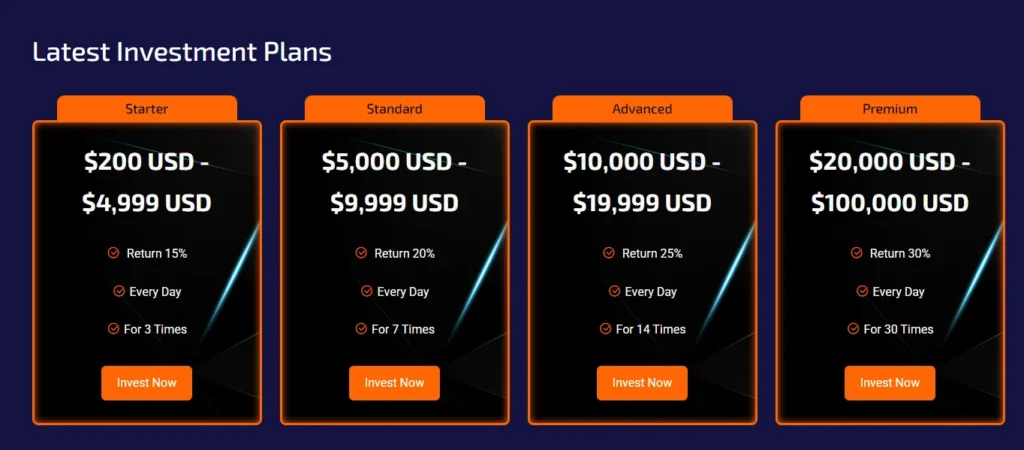This screenshot has height=450, width=1024.
Task: Click the $200 USD - $4,999 USD amount
Action: (x=147, y=182)
